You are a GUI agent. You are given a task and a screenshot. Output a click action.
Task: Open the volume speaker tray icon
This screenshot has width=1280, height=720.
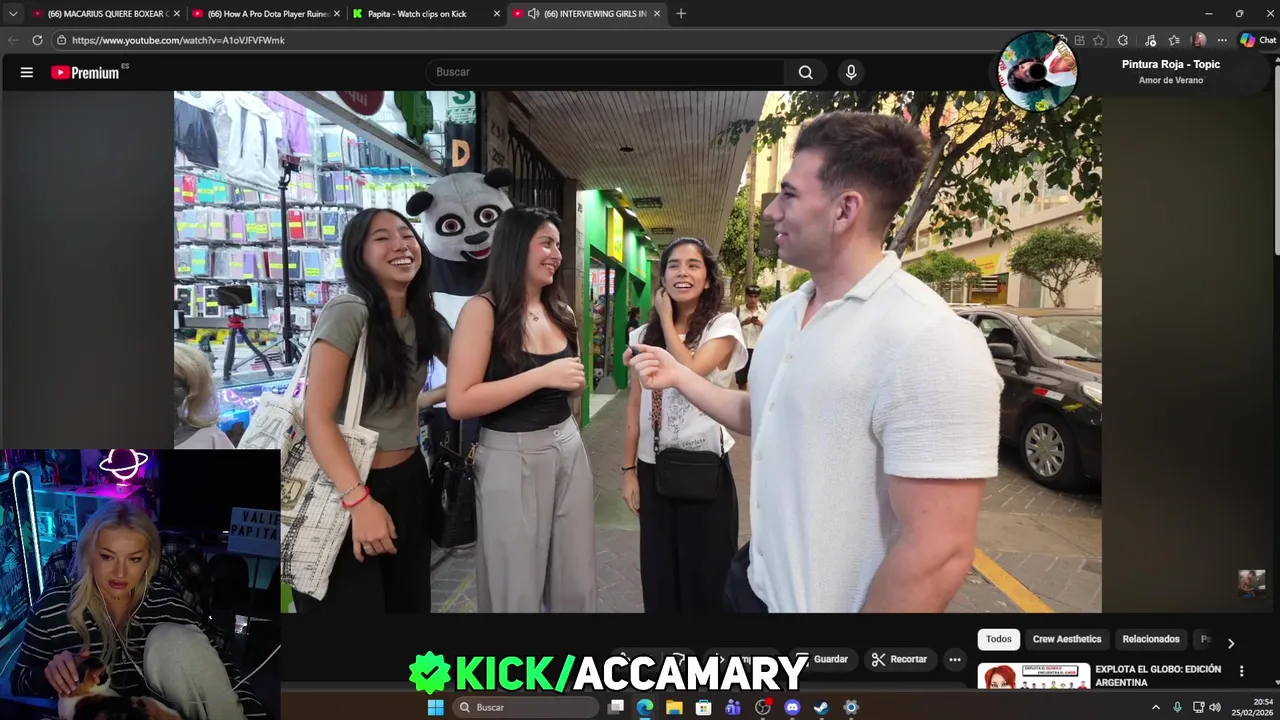point(1215,707)
